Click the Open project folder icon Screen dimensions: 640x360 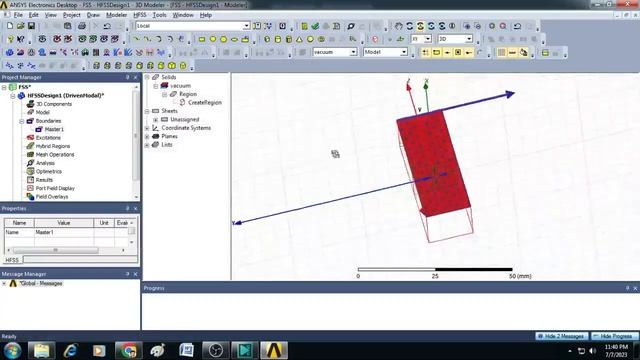click(20, 26)
